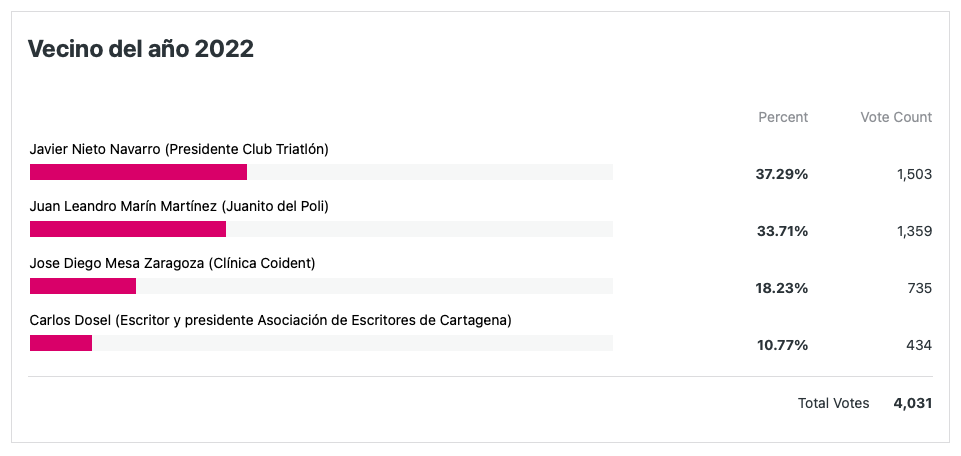Click the 18.23% percentage value
The width and height of the screenshot is (961, 456).
tap(781, 289)
